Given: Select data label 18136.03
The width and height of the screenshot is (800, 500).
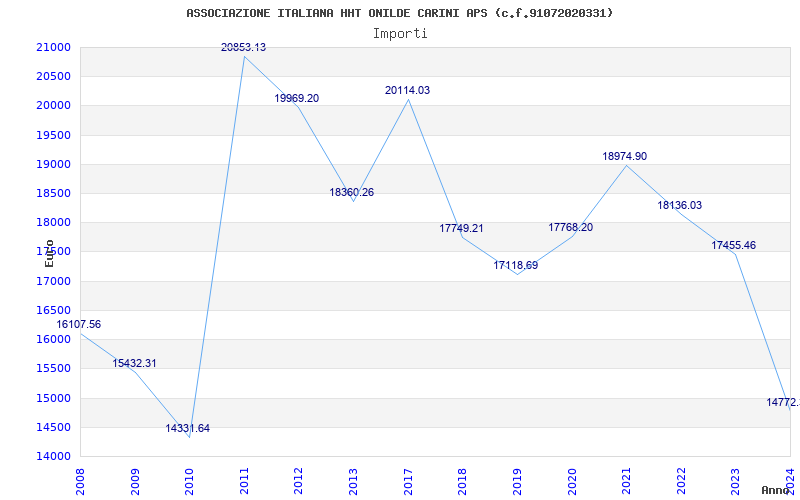Looking at the screenshot, I should (679, 205).
